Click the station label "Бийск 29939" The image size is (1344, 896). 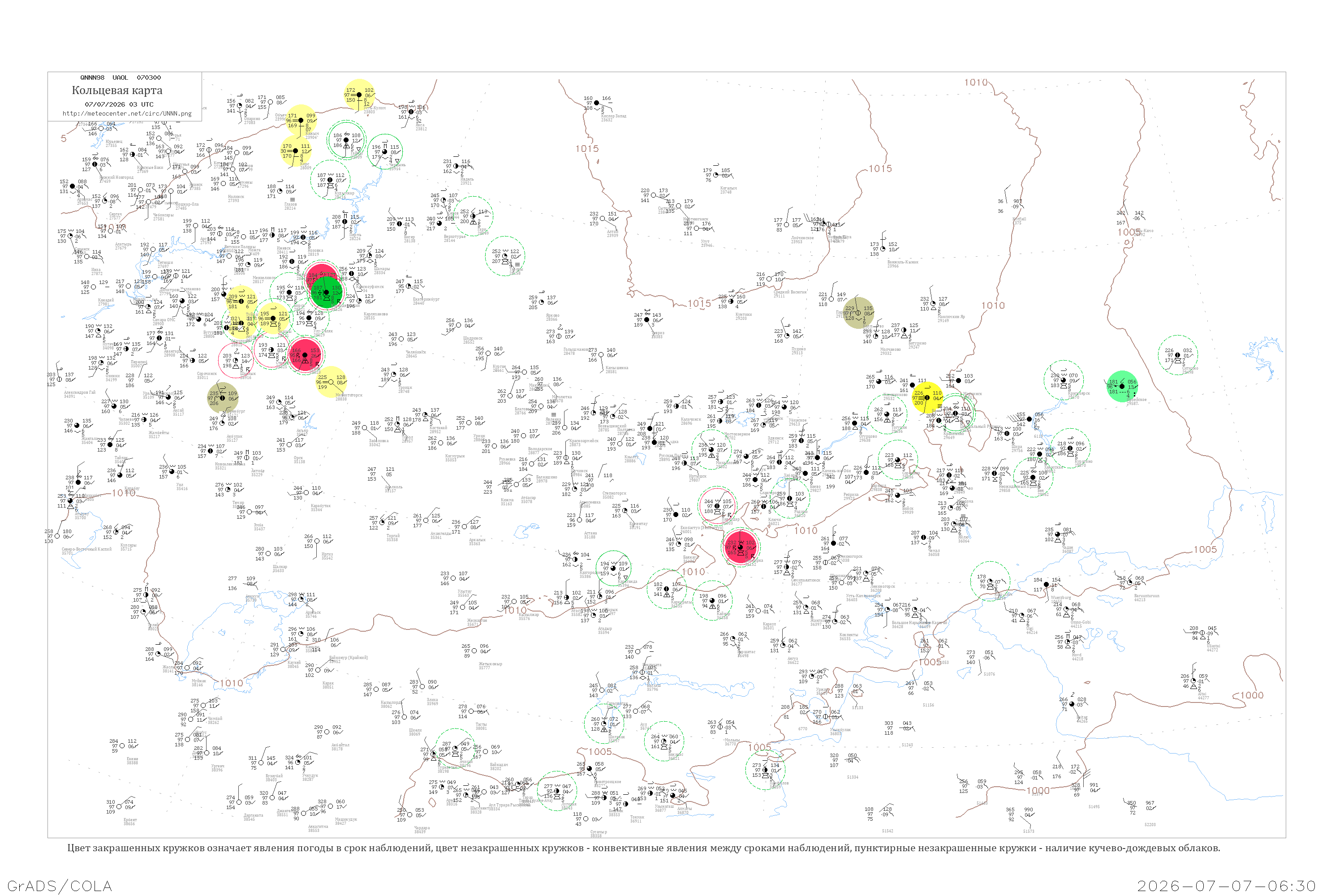908,510
